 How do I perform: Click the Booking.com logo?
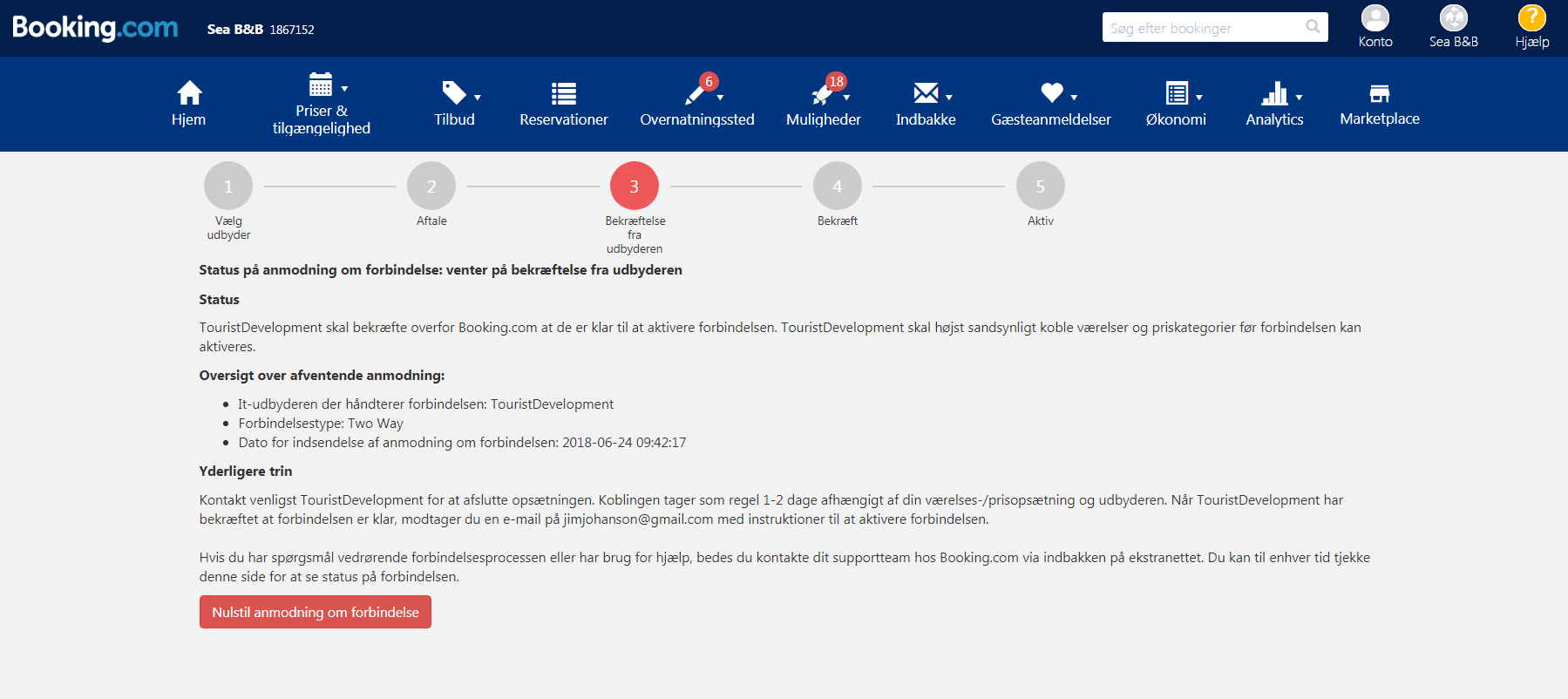[95, 28]
